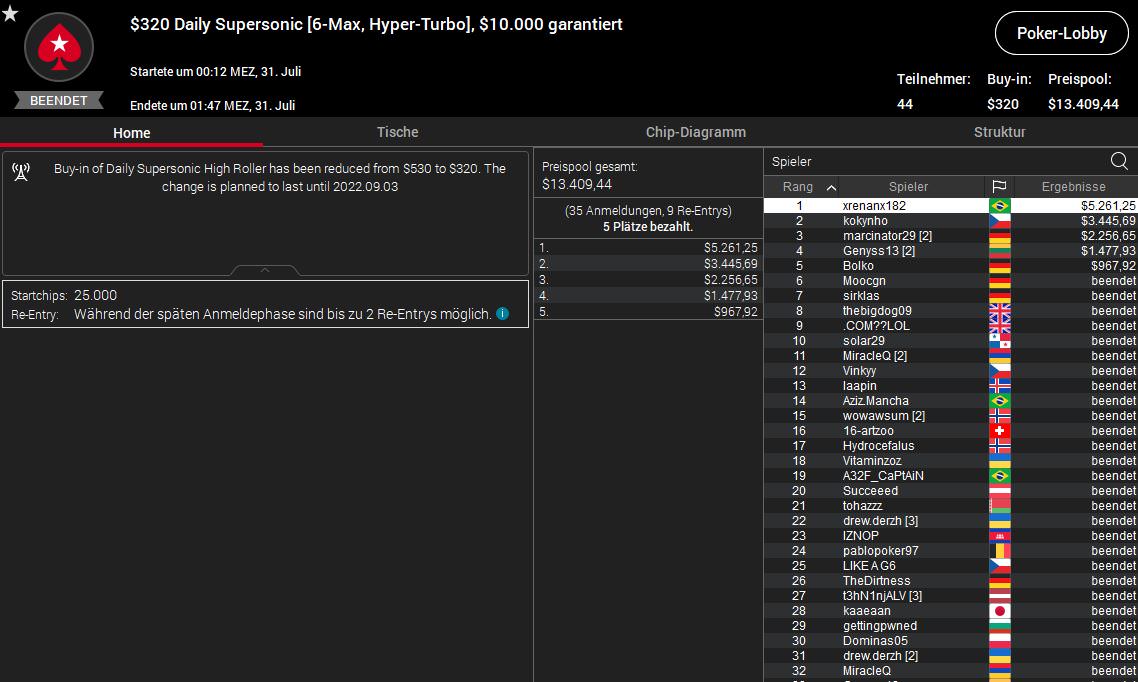Click the Japan flag next to kaaeaan
Viewport: 1138px width, 682px height.
(998, 611)
